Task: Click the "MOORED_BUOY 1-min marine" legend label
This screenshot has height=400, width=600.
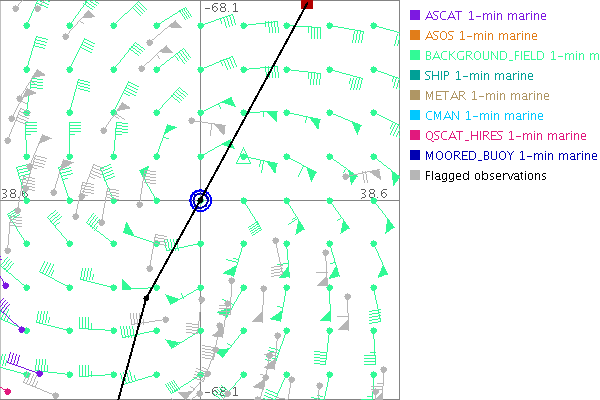Action: tap(510, 156)
